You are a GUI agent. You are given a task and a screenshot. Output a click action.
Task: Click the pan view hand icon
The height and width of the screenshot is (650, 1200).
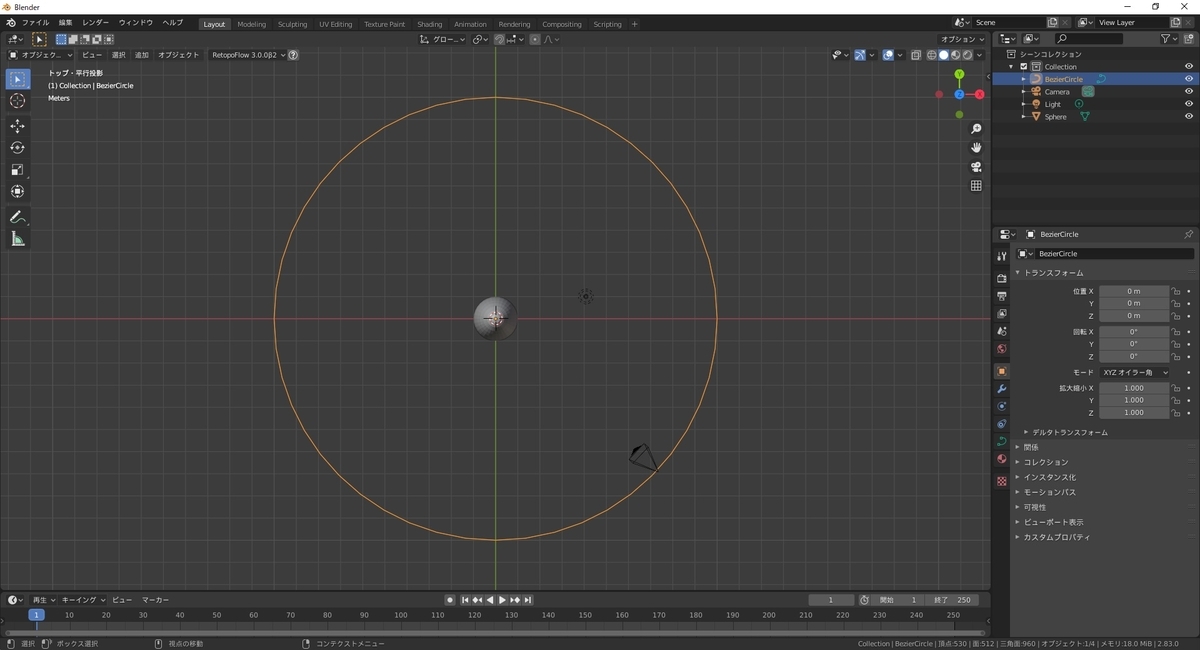[977, 148]
